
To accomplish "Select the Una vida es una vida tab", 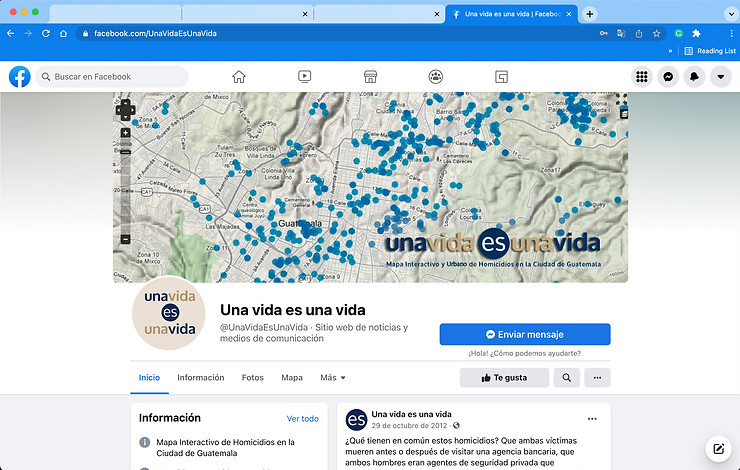I will 510,14.
